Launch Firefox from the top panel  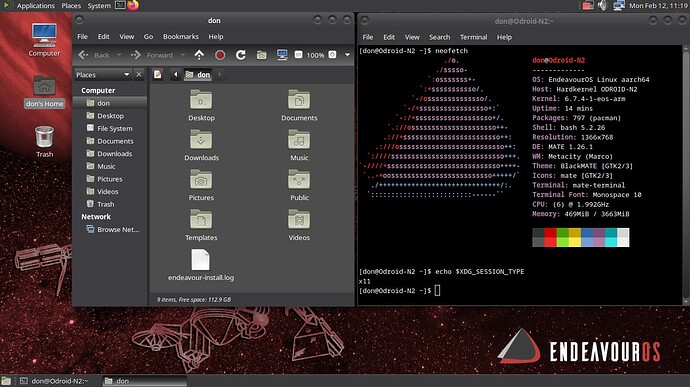pos(133,5)
